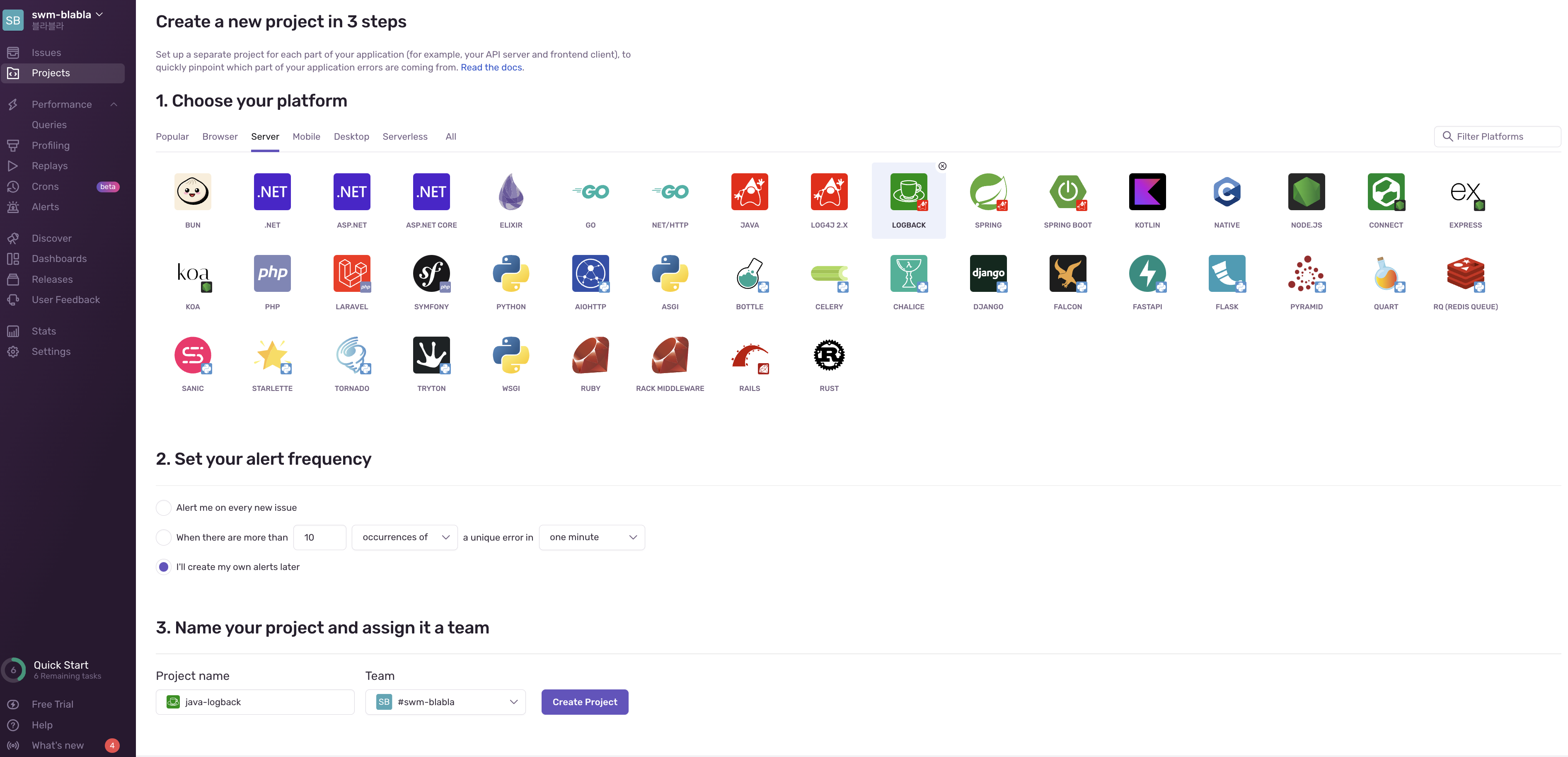1568x757 pixels.
Task: Open the 'Read the docs' link
Action: pyautogui.click(x=492, y=68)
